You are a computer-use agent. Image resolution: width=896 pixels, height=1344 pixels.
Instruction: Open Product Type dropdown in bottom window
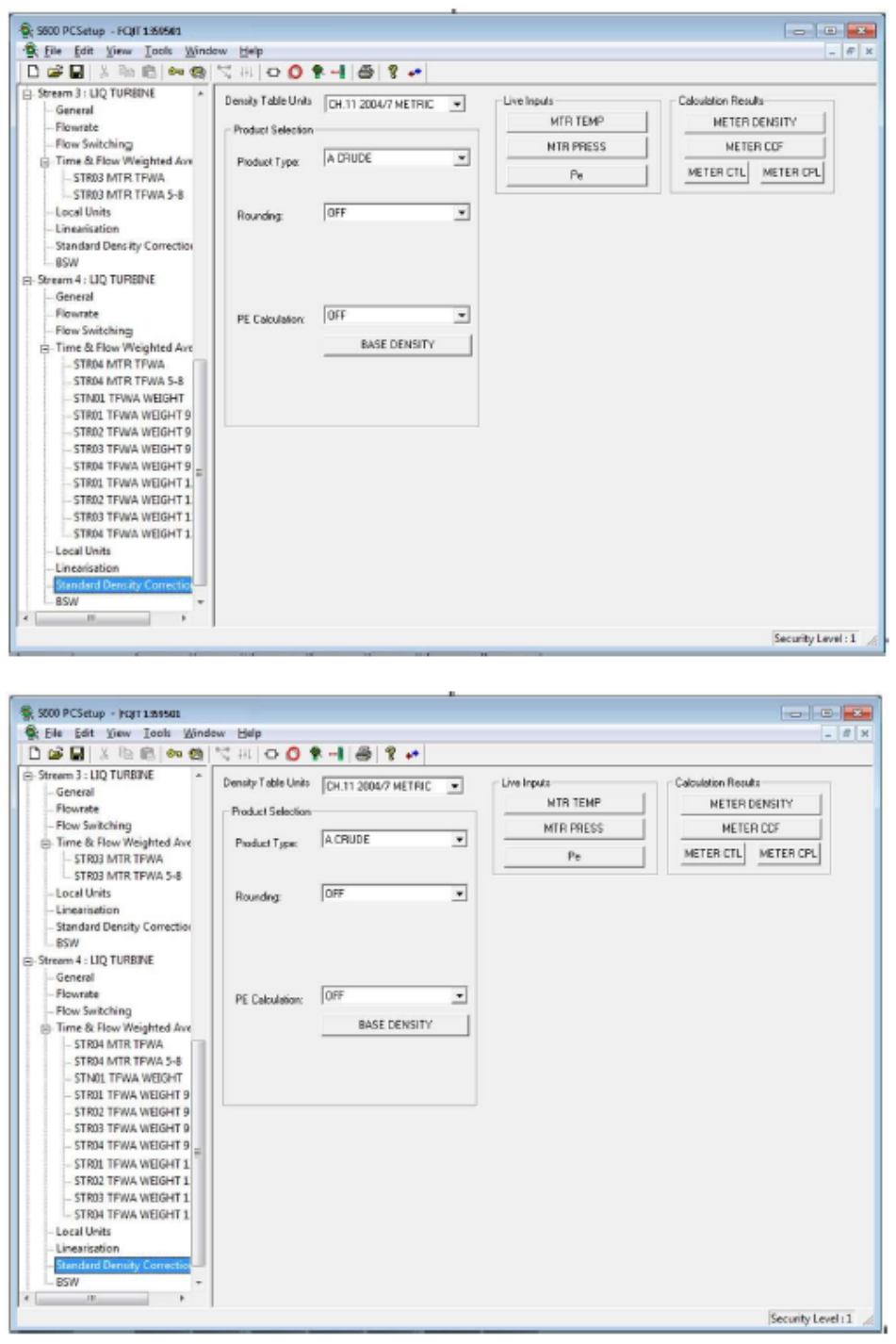coord(460,839)
